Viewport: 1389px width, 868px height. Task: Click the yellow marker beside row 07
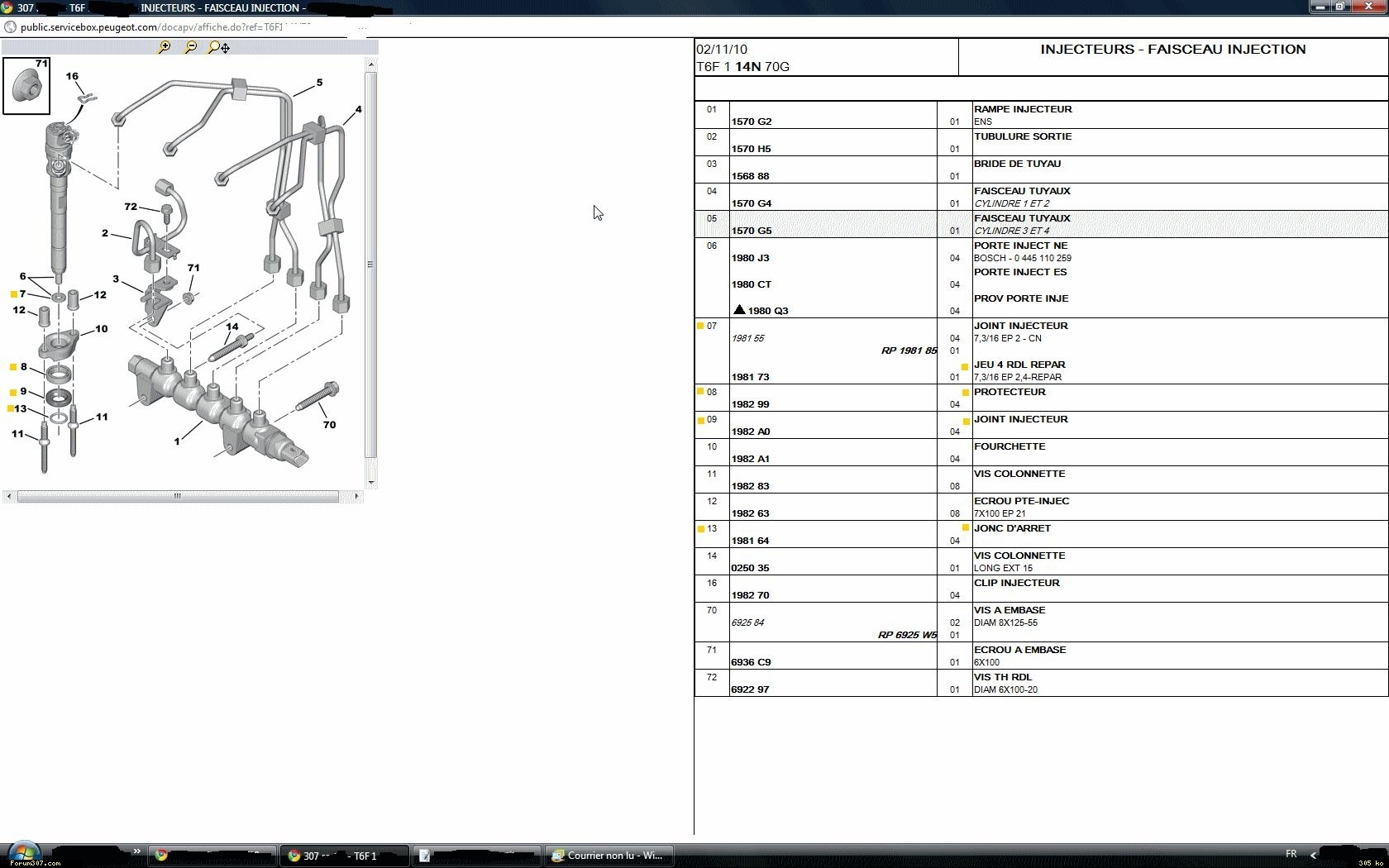pos(700,326)
